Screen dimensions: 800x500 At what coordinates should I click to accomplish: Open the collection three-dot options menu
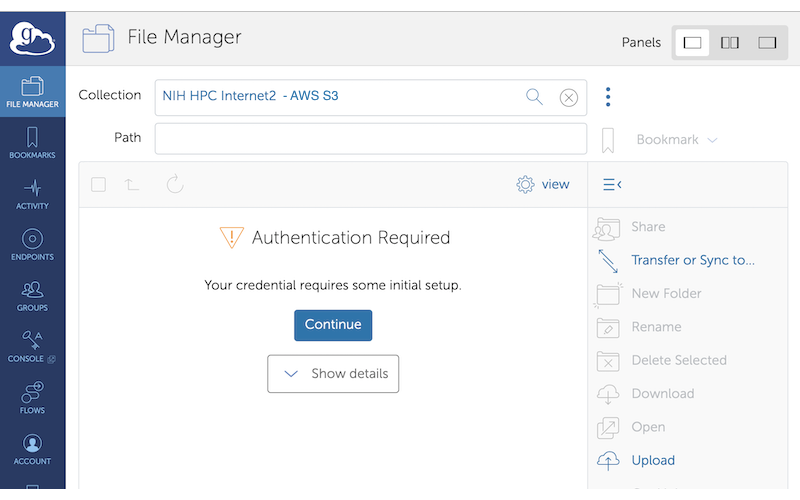(x=608, y=97)
